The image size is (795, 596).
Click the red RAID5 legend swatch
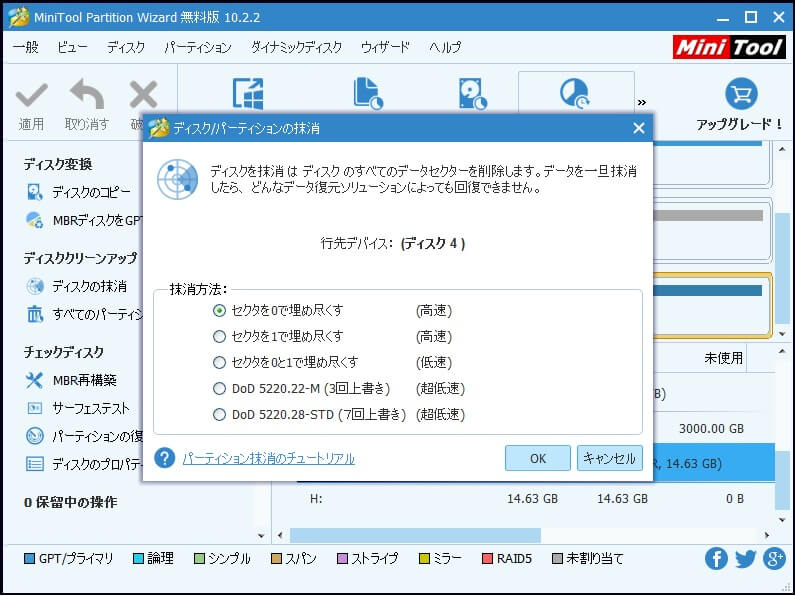(x=487, y=559)
